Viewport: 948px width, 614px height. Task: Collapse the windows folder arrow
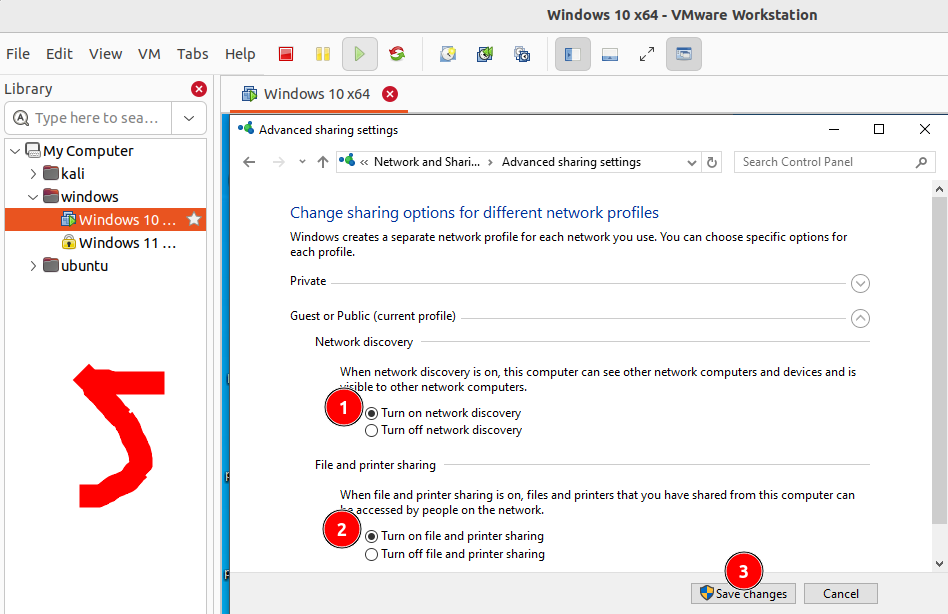tap(33, 197)
